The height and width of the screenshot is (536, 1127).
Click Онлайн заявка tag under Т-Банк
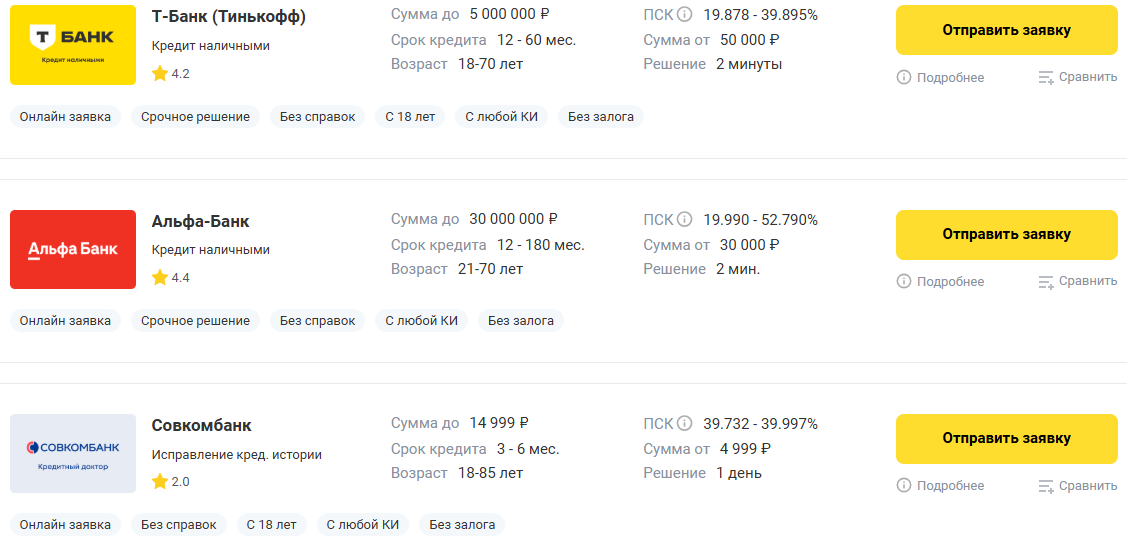pos(65,116)
